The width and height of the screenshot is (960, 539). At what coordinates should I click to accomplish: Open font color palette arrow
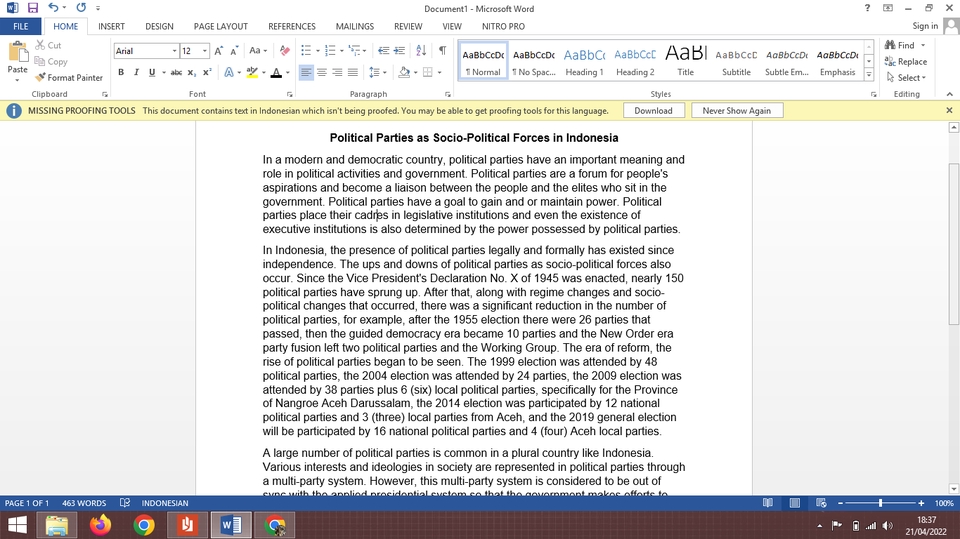click(x=288, y=72)
